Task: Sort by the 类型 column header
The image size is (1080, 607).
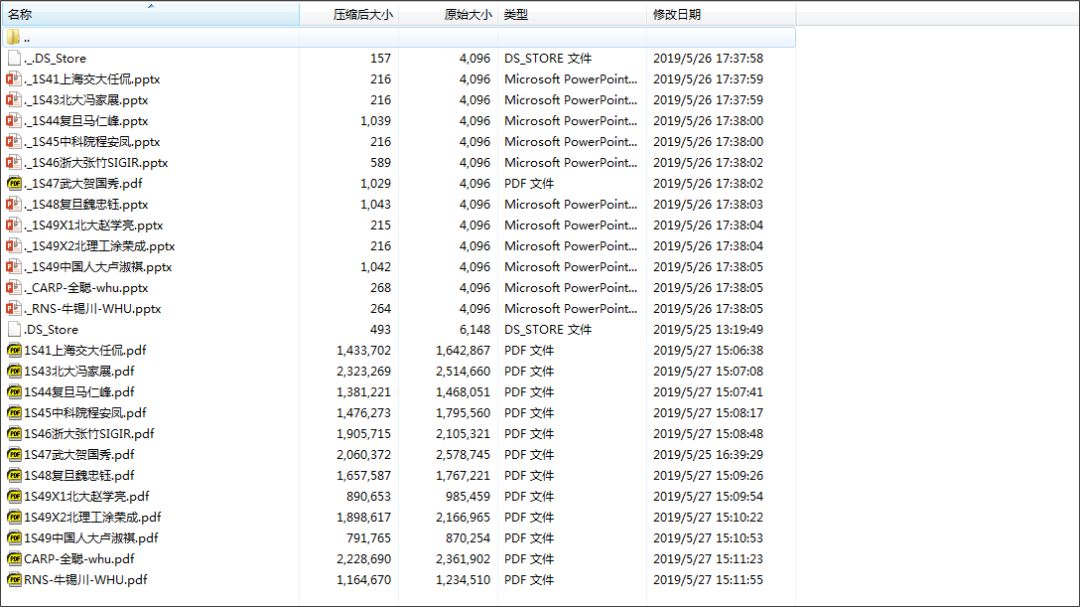Action: (x=572, y=14)
